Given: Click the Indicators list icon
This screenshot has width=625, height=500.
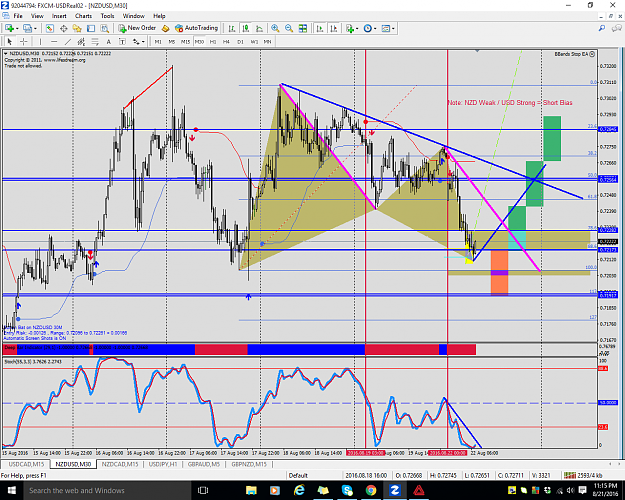Looking at the screenshot, I should click(x=350, y=28).
